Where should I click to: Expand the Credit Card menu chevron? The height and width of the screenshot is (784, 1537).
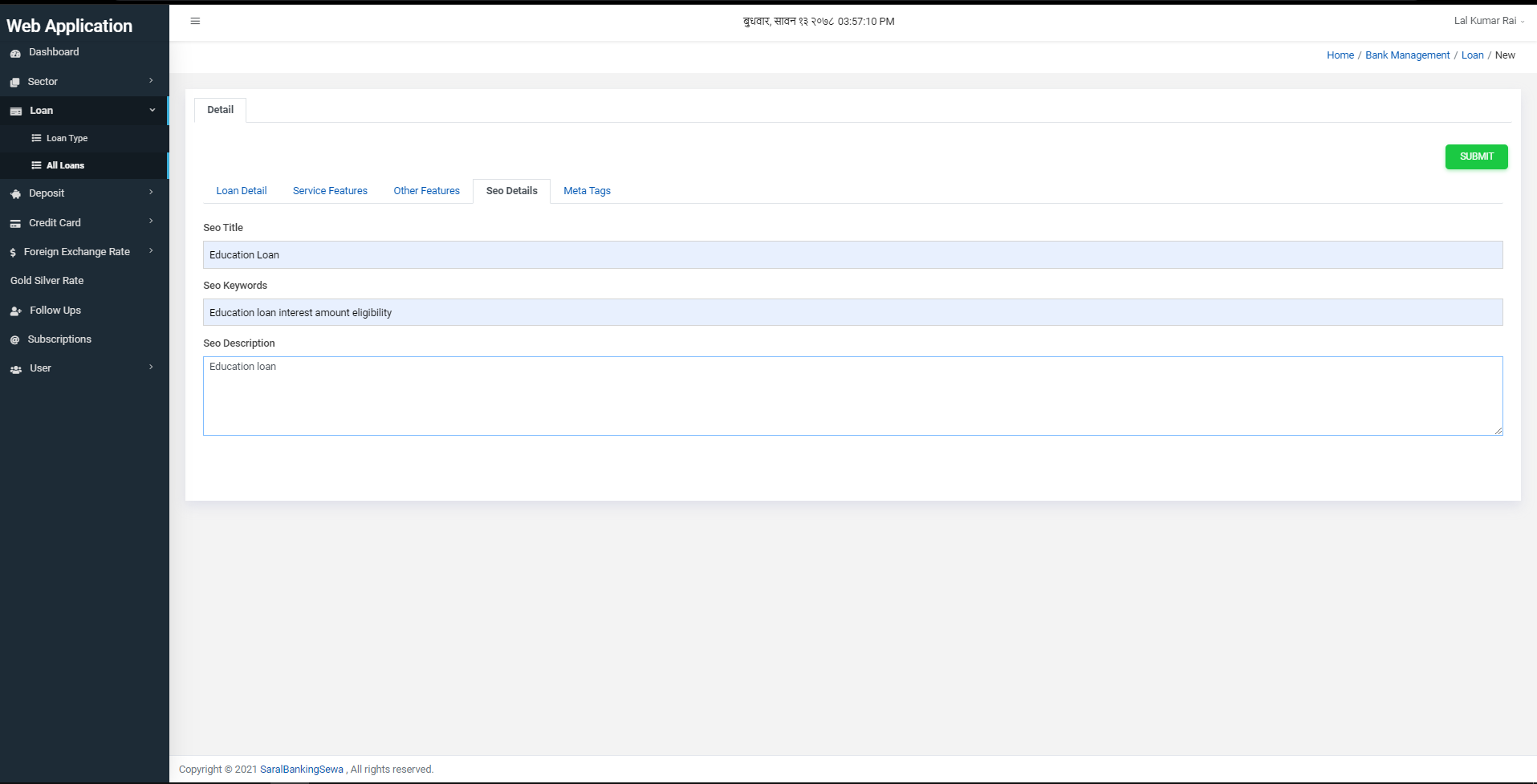pyautogui.click(x=151, y=221)
